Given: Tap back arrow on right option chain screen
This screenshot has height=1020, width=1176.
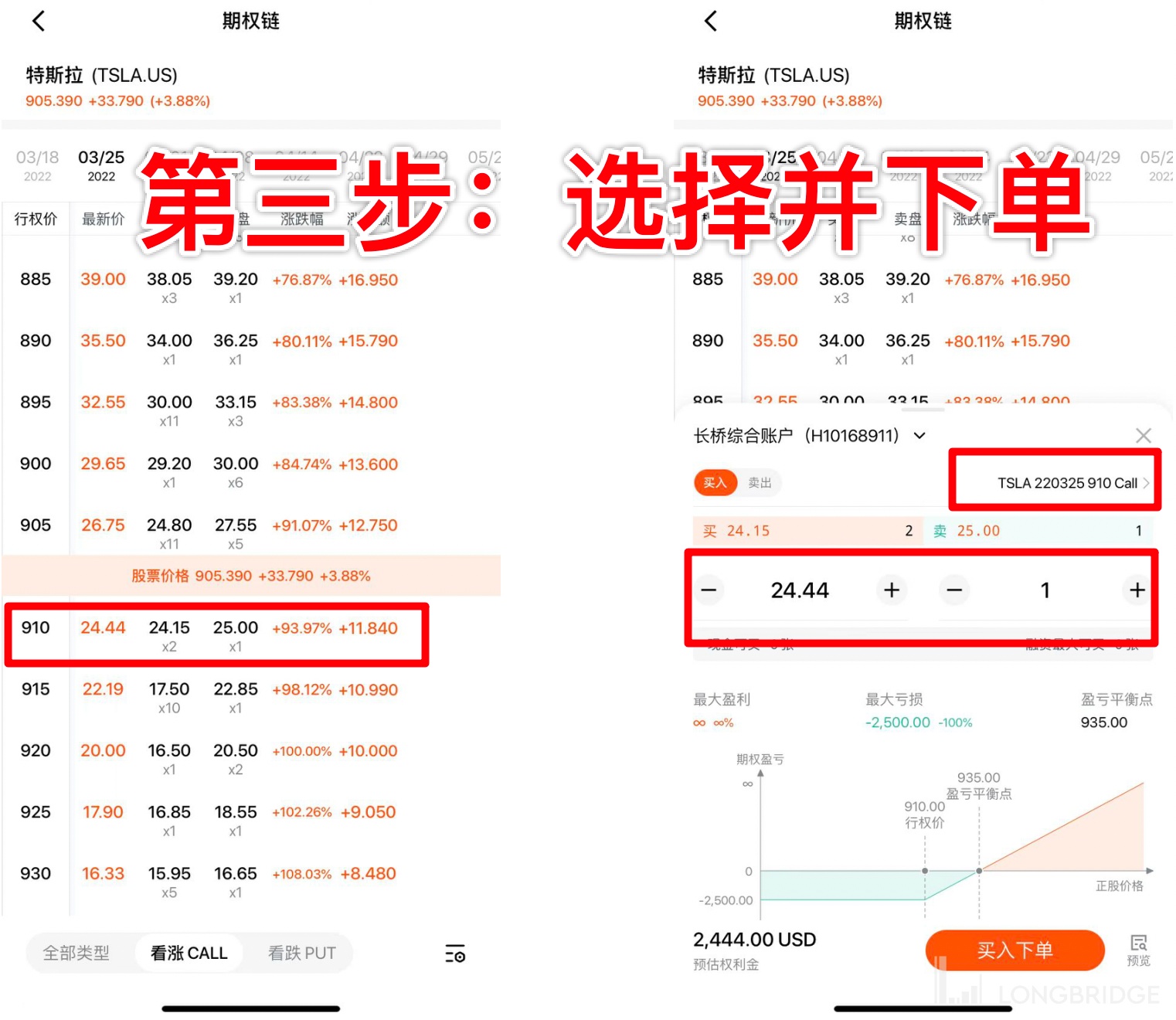Looking at the screenshot, I should point(711,21).
